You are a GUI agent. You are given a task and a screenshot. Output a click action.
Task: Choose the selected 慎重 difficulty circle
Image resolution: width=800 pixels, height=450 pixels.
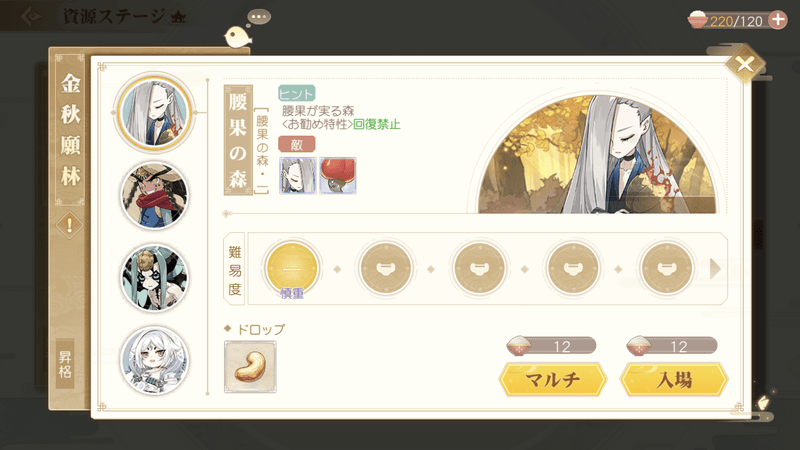click(x=292, y=268)
